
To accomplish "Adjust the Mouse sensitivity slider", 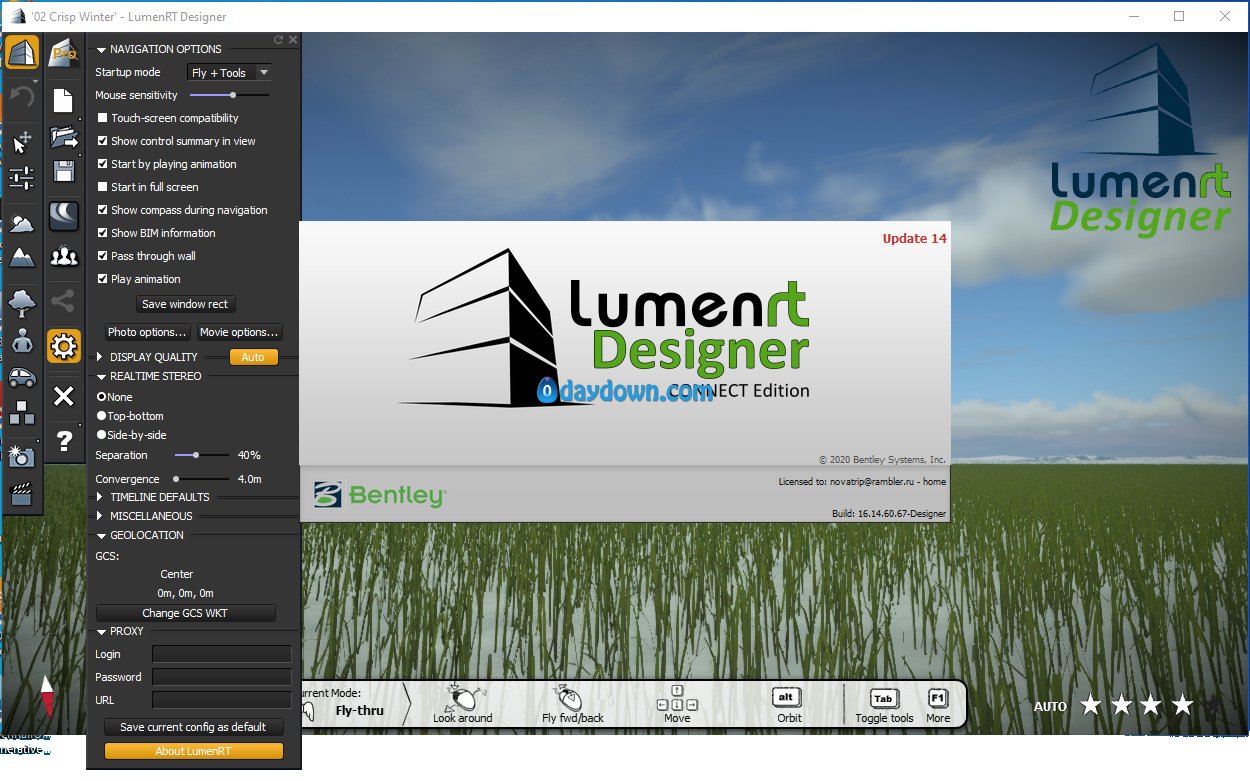I will (x=229, y=95).
